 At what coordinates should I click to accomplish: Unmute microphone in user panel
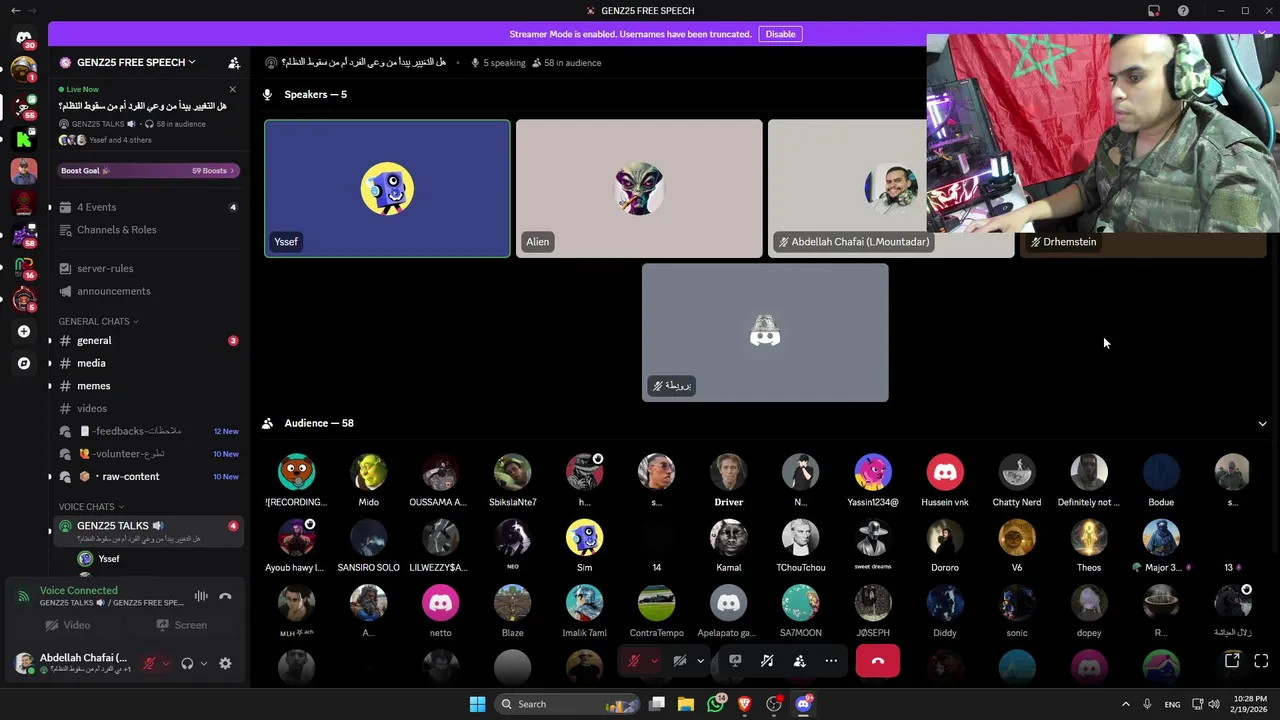(150, 663)
